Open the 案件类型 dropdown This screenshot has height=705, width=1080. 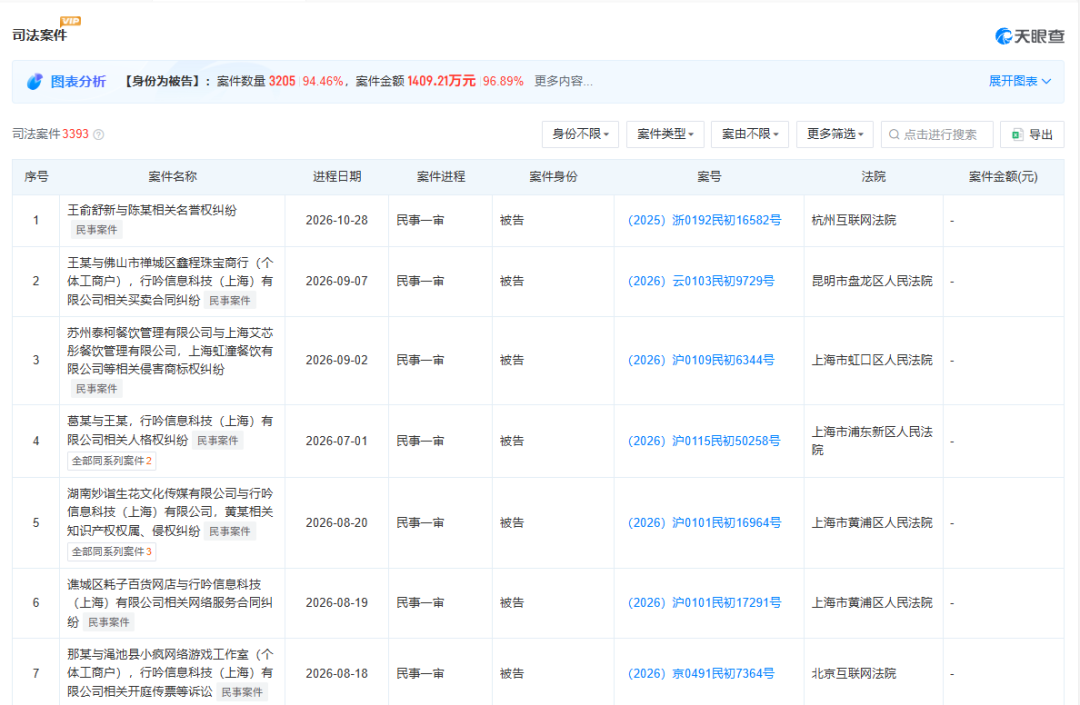click(665, 134)
